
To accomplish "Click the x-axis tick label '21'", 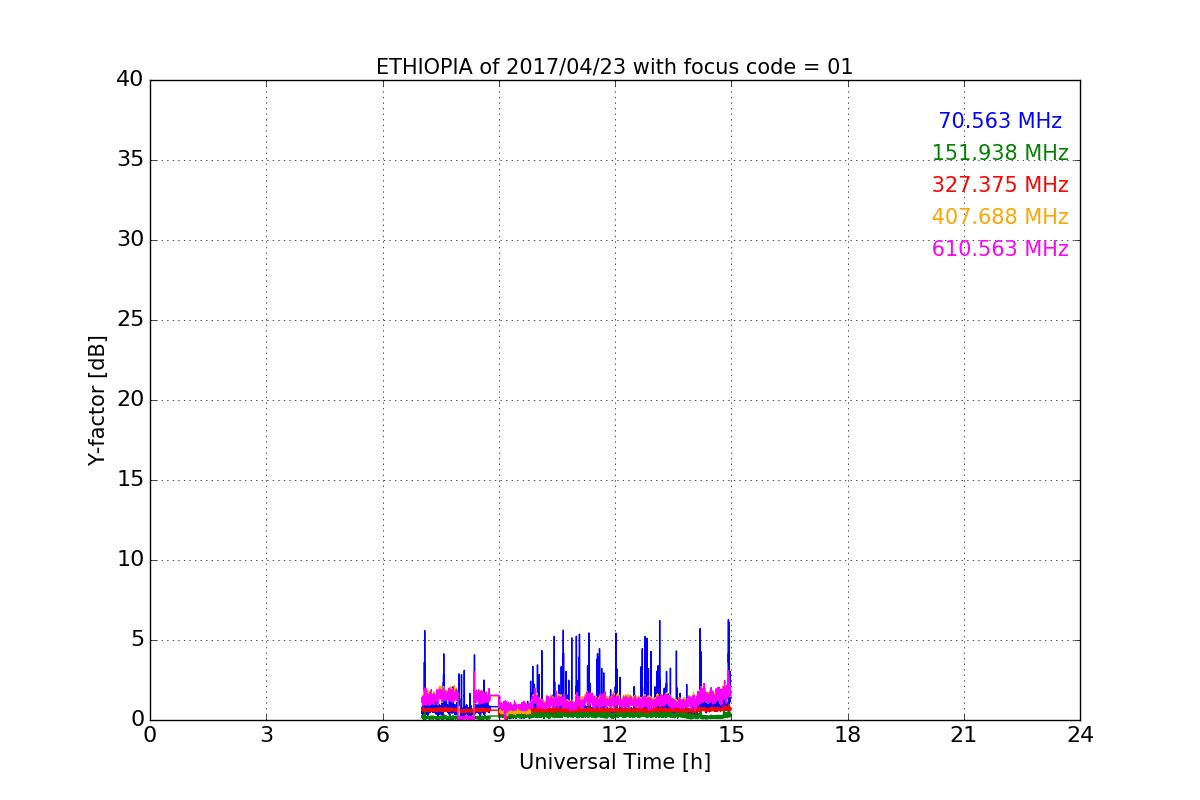I will coord(964,735).
